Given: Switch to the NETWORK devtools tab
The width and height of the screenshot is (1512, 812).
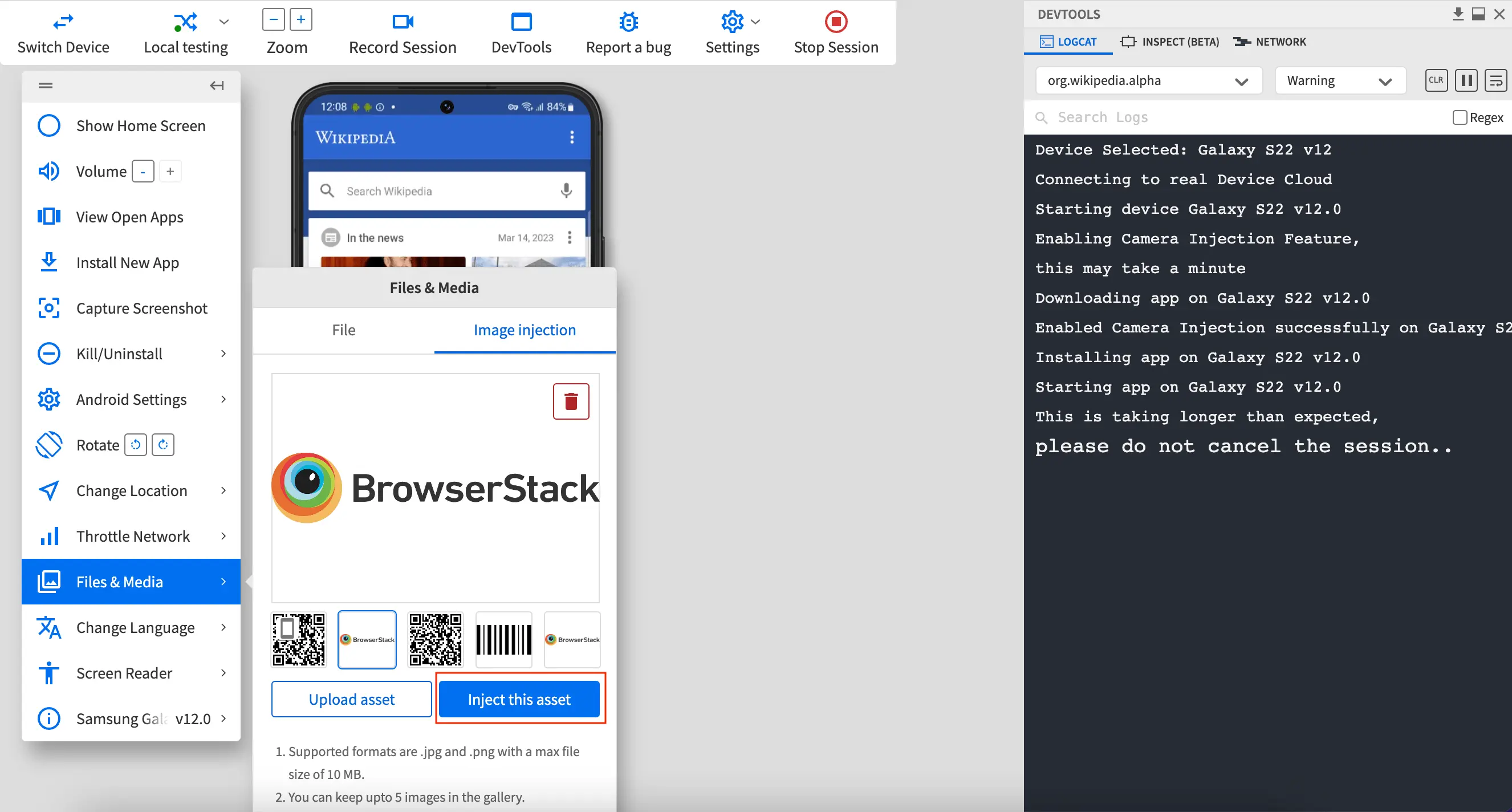Looking at the screenshot, I should click(1281, 41).
